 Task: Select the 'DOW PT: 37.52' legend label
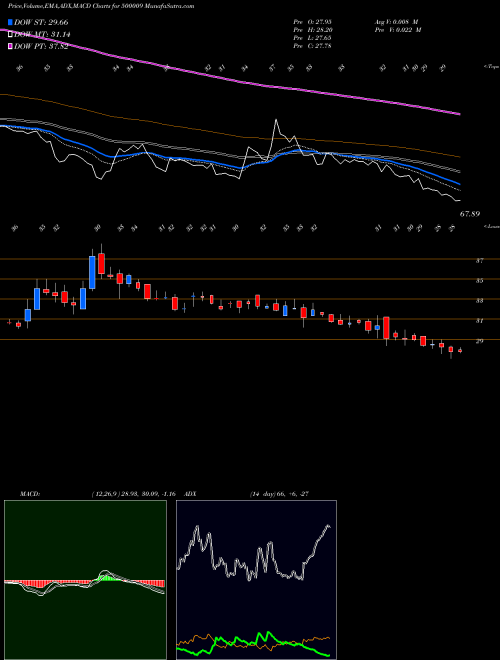point(41,46)
